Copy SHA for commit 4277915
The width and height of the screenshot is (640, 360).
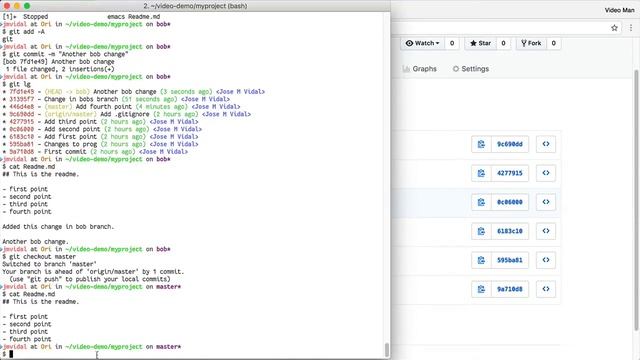(481, 173)
